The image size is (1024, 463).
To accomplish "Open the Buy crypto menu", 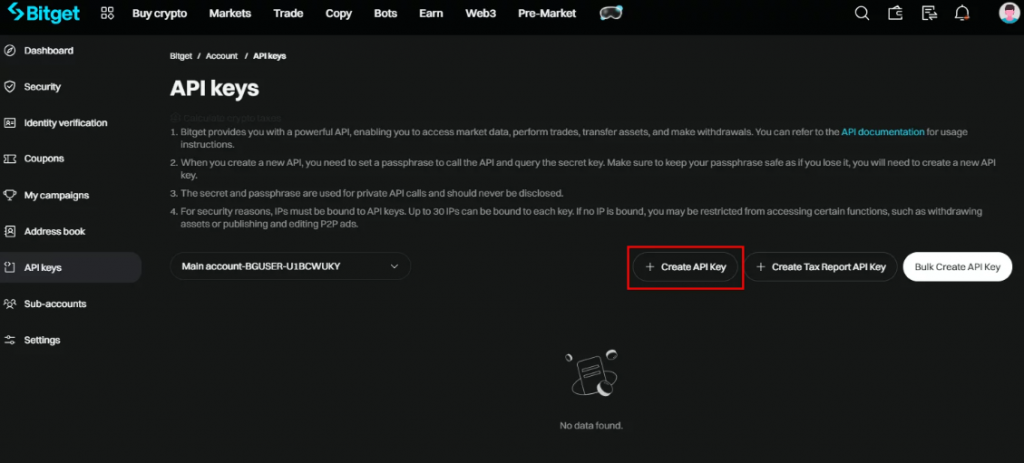I will pos(162,14).
